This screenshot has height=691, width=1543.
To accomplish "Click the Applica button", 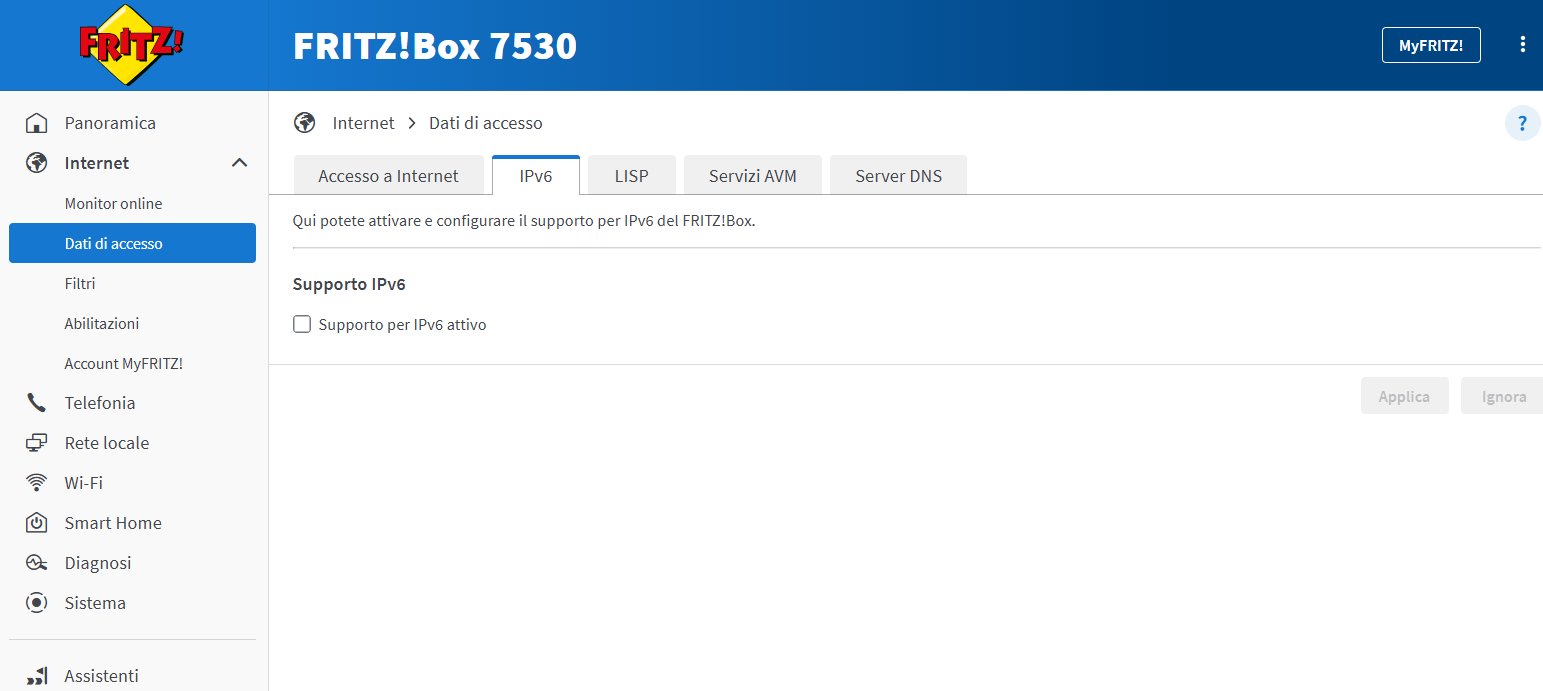I will [x=1404, y=396].
